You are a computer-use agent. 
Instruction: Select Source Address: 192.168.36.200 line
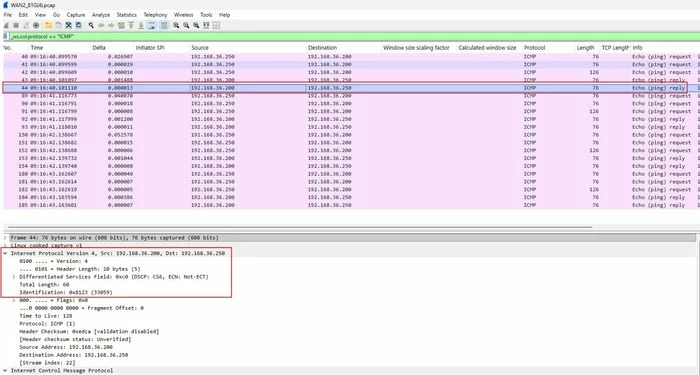pyautogui.click(x=66, y=347)
